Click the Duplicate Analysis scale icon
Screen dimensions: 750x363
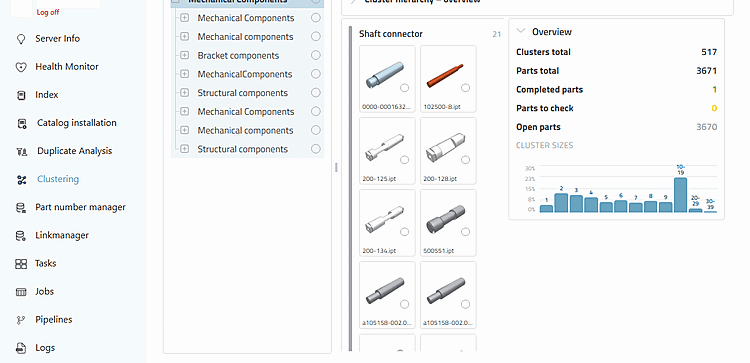[22, 152]
